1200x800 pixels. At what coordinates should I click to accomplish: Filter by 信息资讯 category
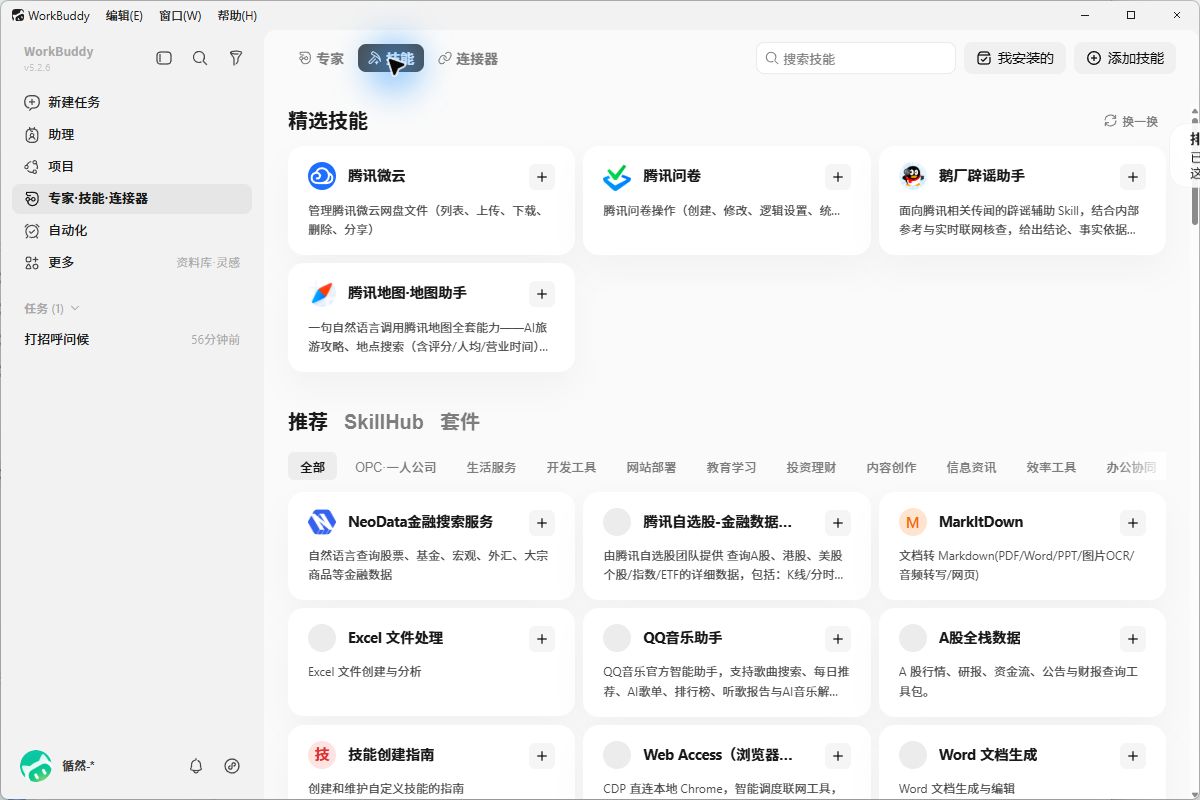pyautogui.click(x=971, y=467)
